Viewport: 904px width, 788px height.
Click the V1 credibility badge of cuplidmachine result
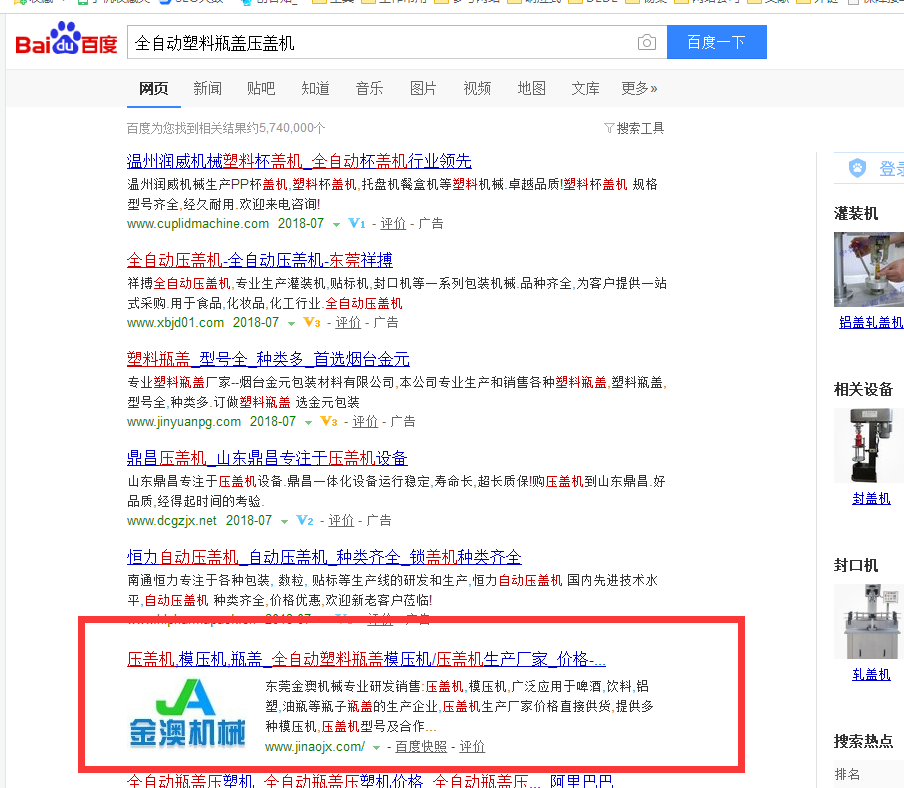coord(357,224)
